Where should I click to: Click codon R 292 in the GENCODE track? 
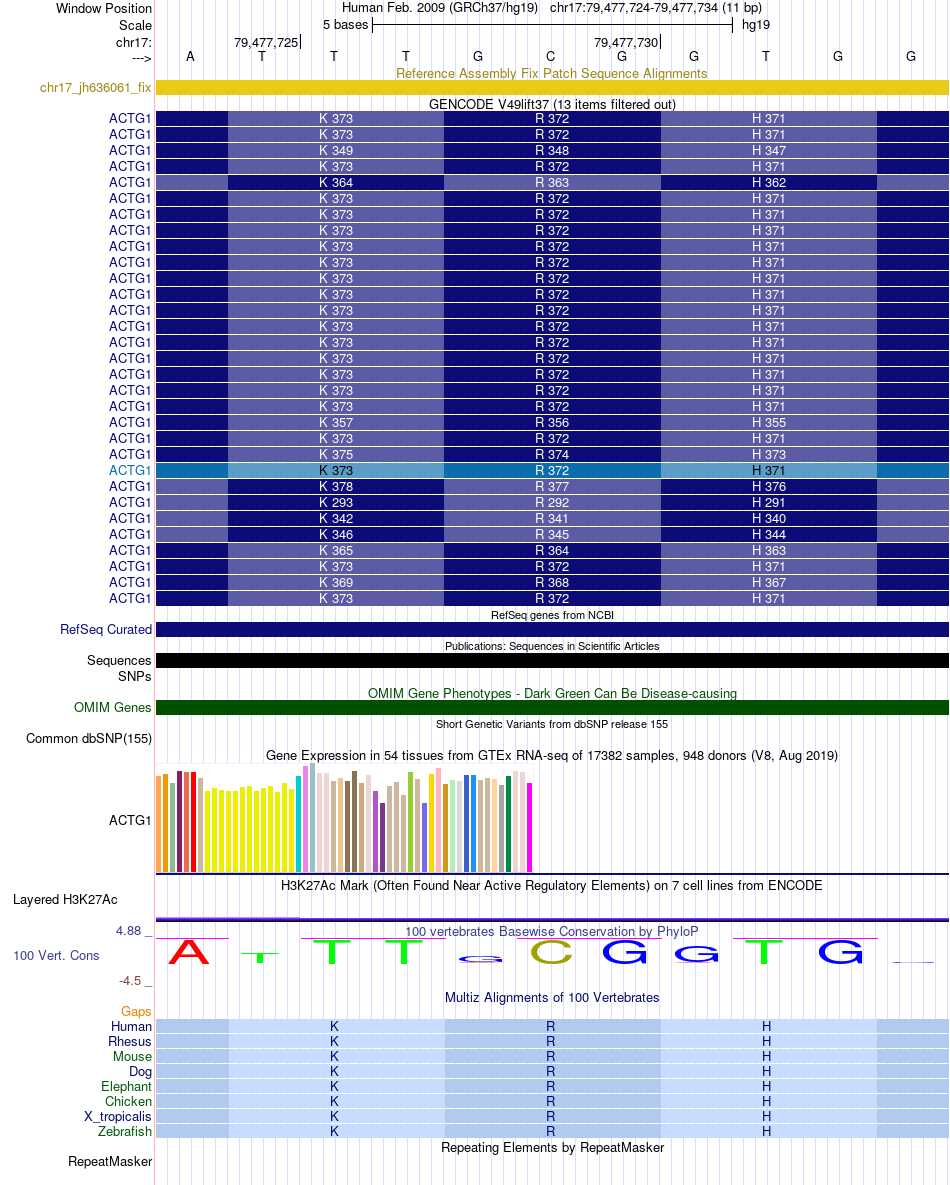coord(552,503)
